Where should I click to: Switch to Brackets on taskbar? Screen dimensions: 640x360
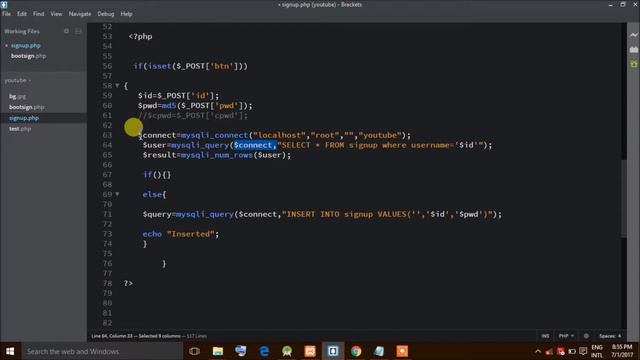[333, 351]
